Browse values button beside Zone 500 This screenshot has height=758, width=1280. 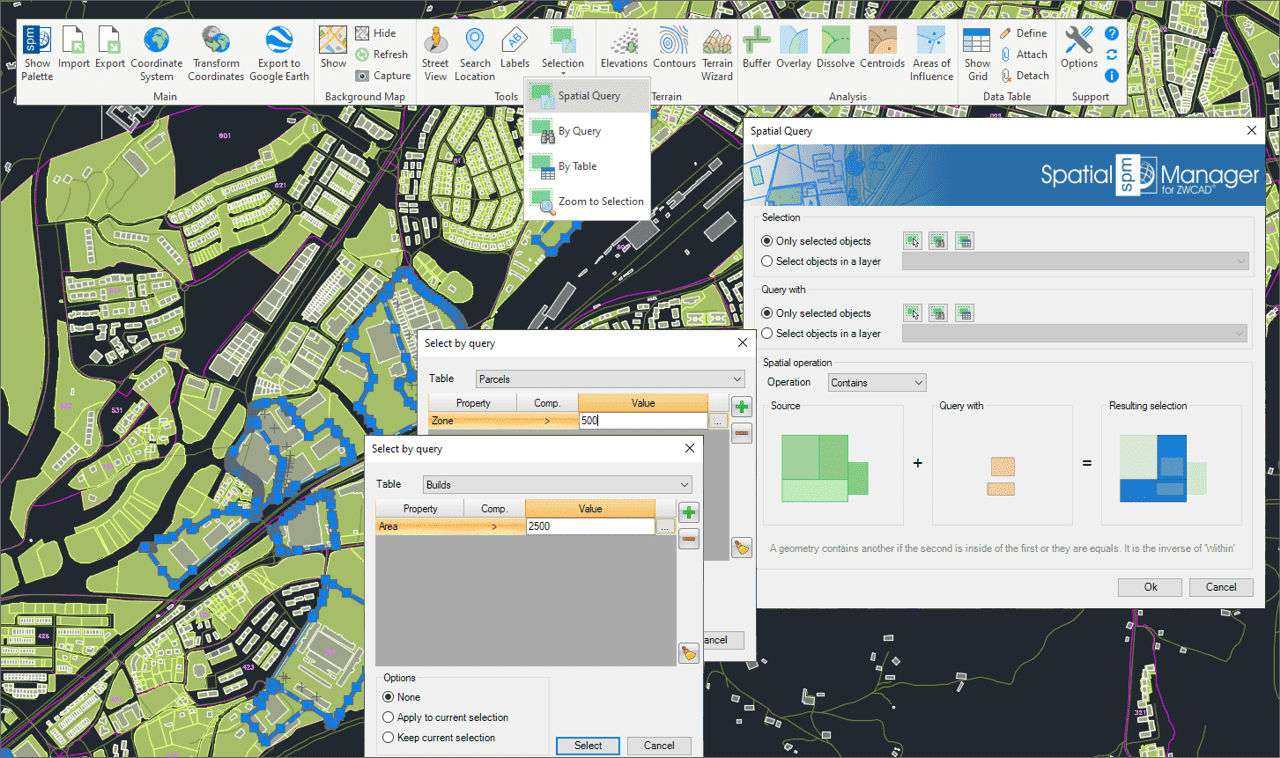click(x=718, y=421)
